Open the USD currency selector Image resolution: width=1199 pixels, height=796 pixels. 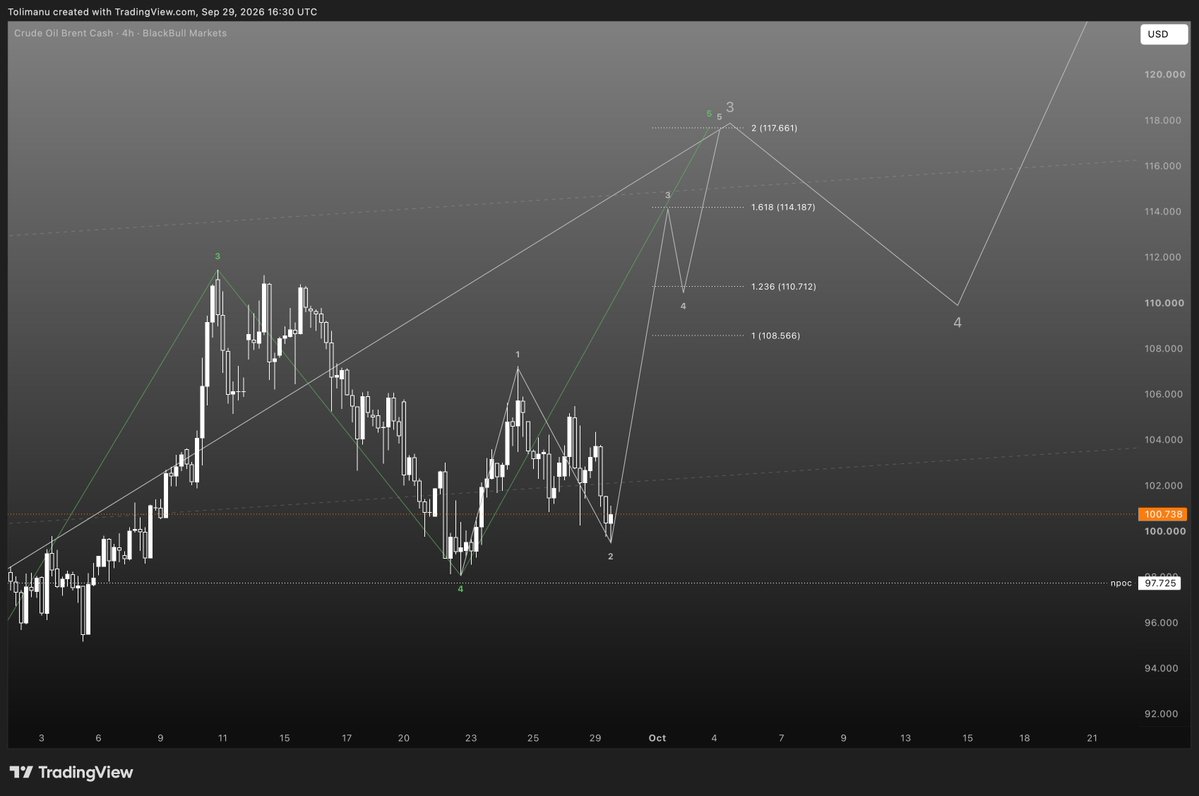1164,34
